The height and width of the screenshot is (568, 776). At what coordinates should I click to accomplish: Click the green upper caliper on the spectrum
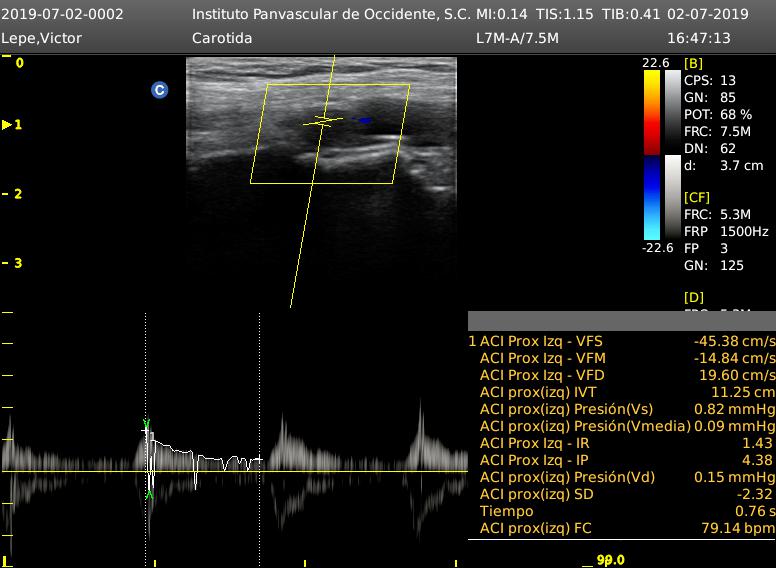coord(147,423)
